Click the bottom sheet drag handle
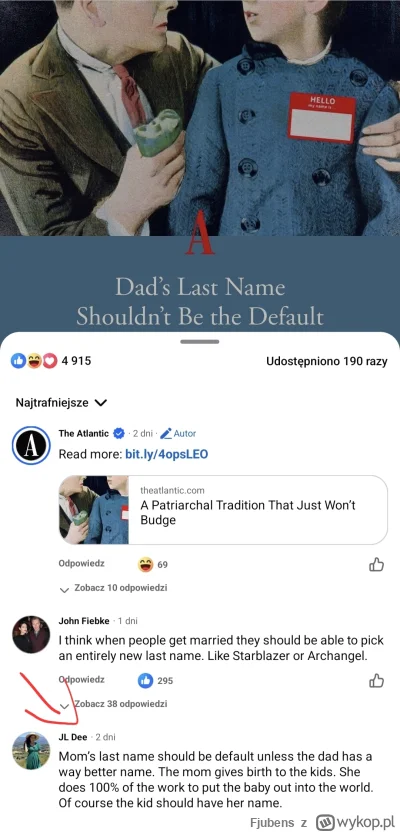 pyautogui.click(x=199, y=342)
